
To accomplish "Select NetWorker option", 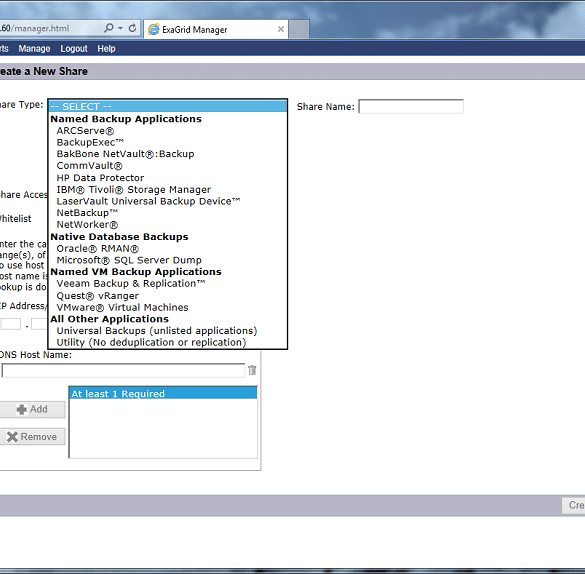I will point(168,225).
